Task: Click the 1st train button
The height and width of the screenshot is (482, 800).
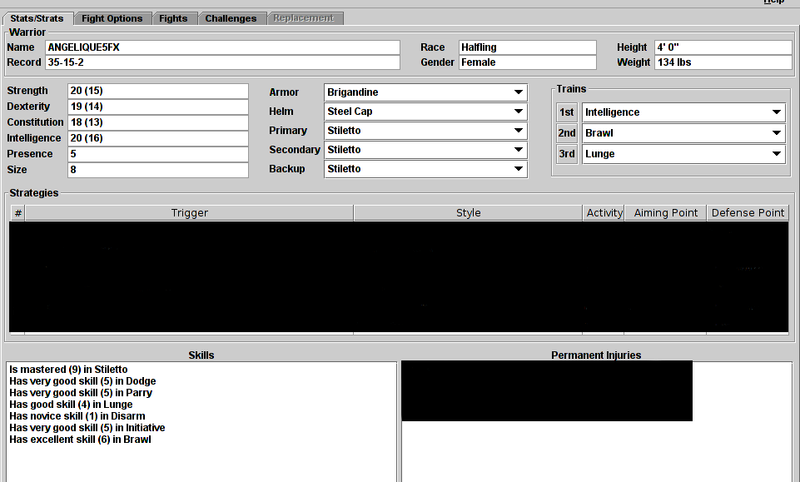Action: (567, 112)
